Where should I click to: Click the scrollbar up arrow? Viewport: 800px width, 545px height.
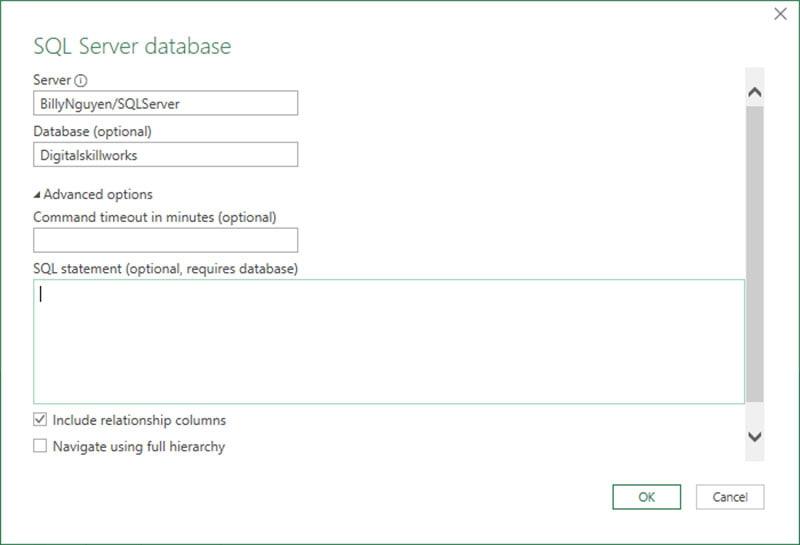click(755, 92)
